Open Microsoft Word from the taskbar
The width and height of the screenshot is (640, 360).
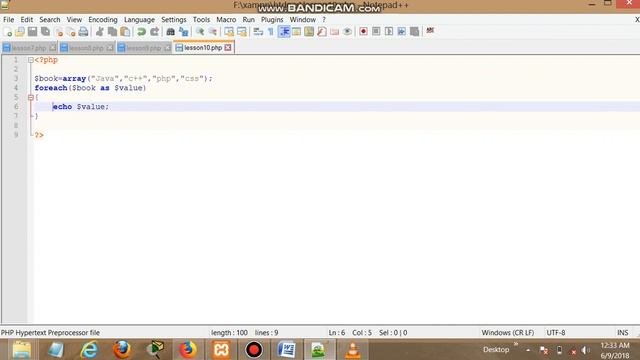click(x=287, y=350)
